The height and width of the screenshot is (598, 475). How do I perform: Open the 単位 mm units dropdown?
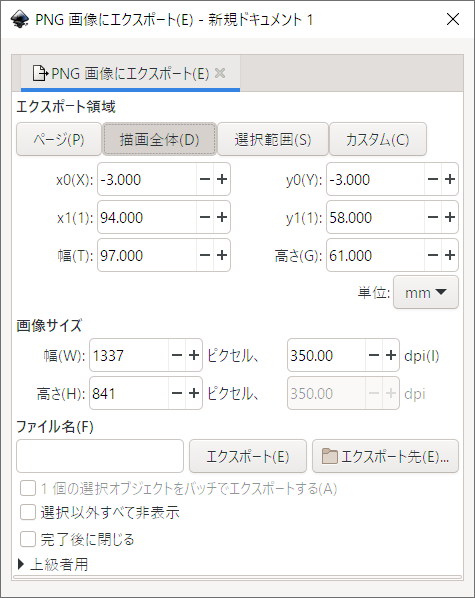pos(426,293)
